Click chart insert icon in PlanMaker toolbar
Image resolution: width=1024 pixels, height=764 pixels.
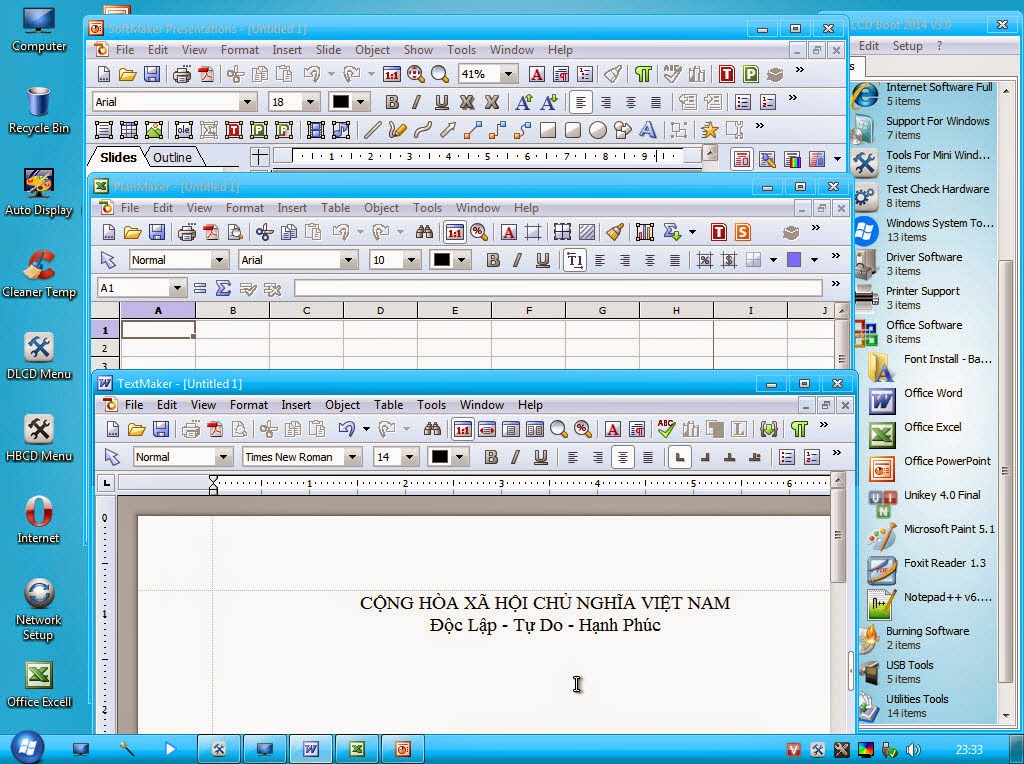pyautogui.click(x=644, y=232)
